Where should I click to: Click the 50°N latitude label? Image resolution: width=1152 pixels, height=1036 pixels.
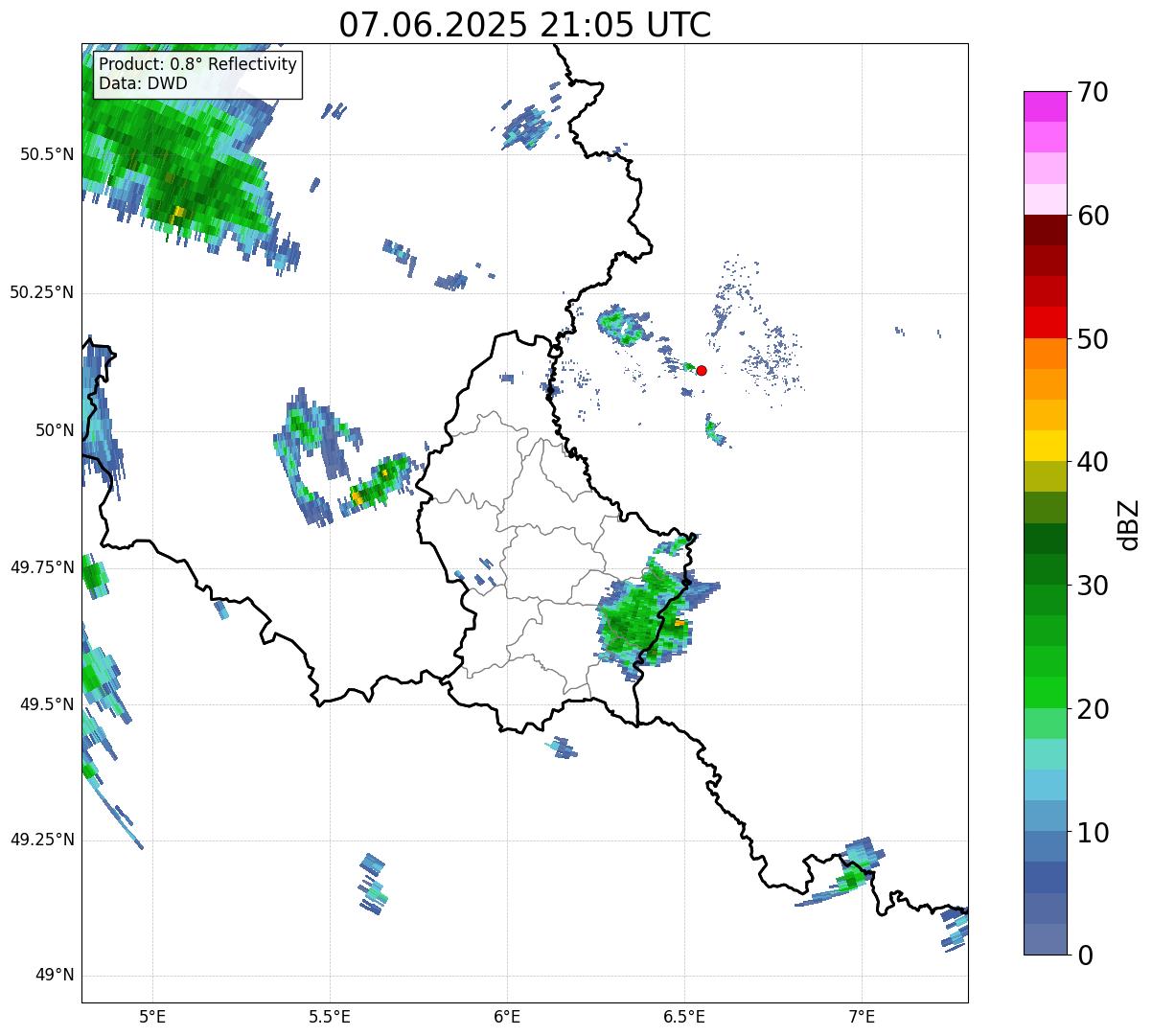tap(54, 430)
